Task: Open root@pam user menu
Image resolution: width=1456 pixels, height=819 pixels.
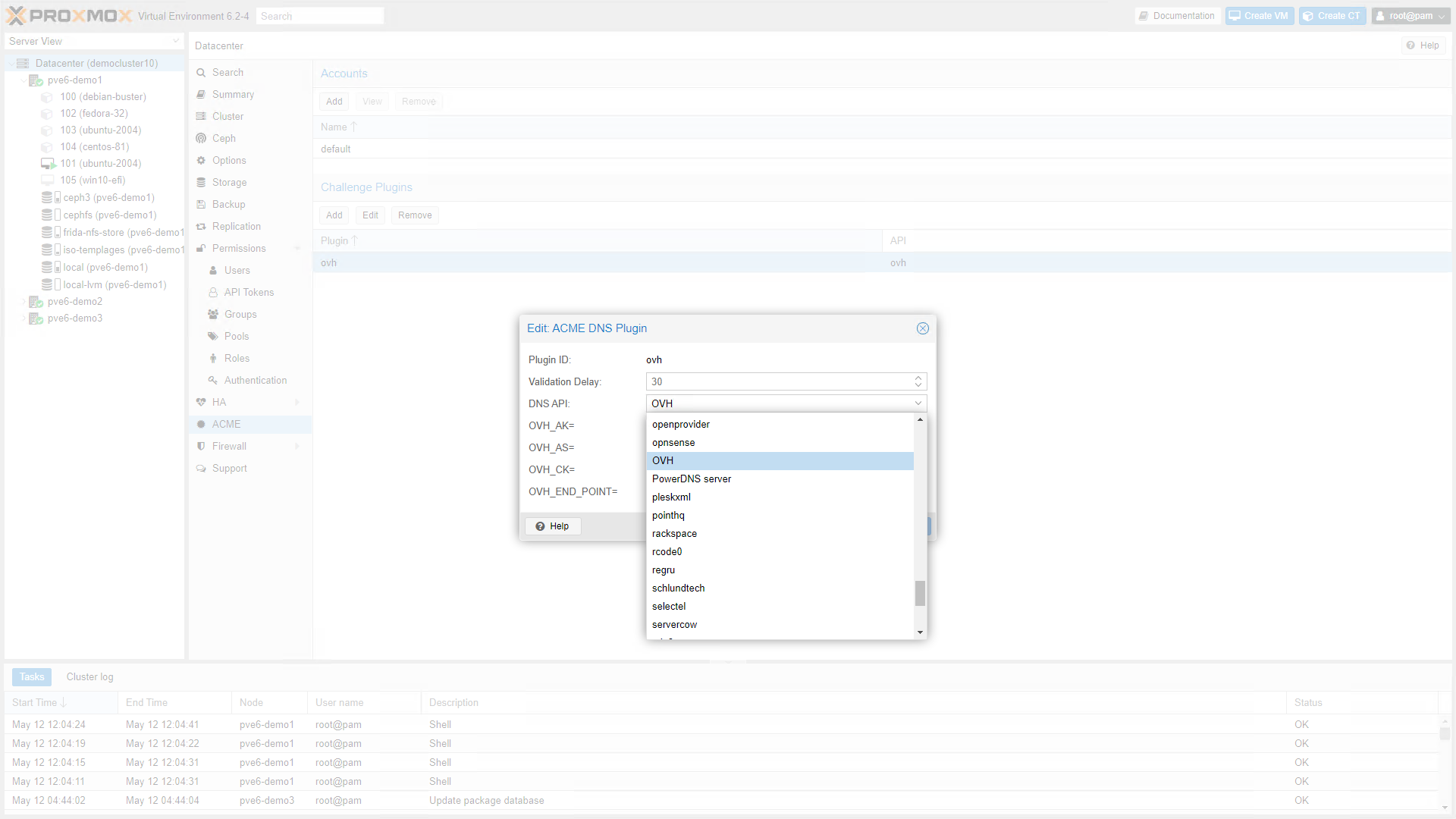Action: tap(1410, 16)
